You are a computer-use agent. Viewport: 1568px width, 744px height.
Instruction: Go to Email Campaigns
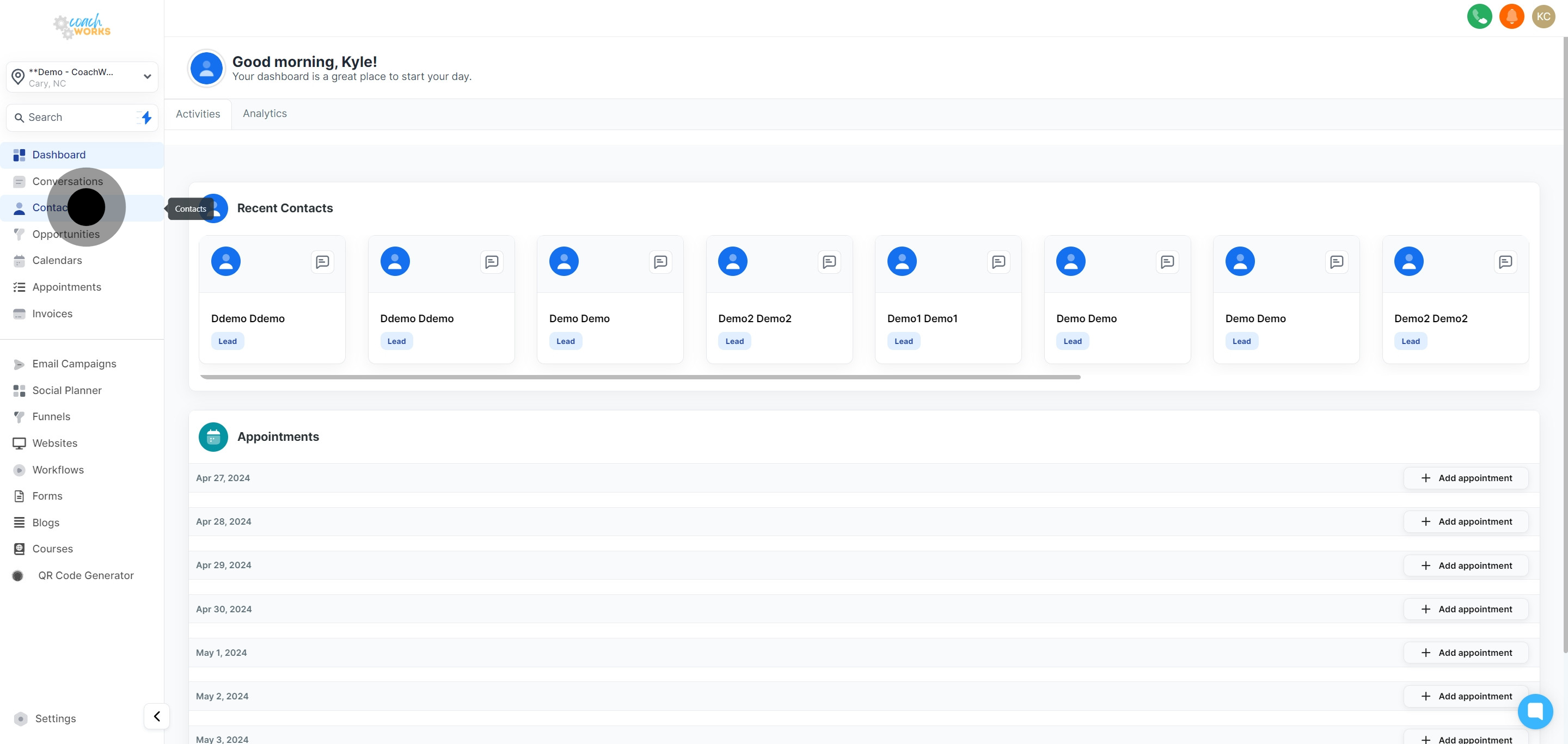point(73,364)
